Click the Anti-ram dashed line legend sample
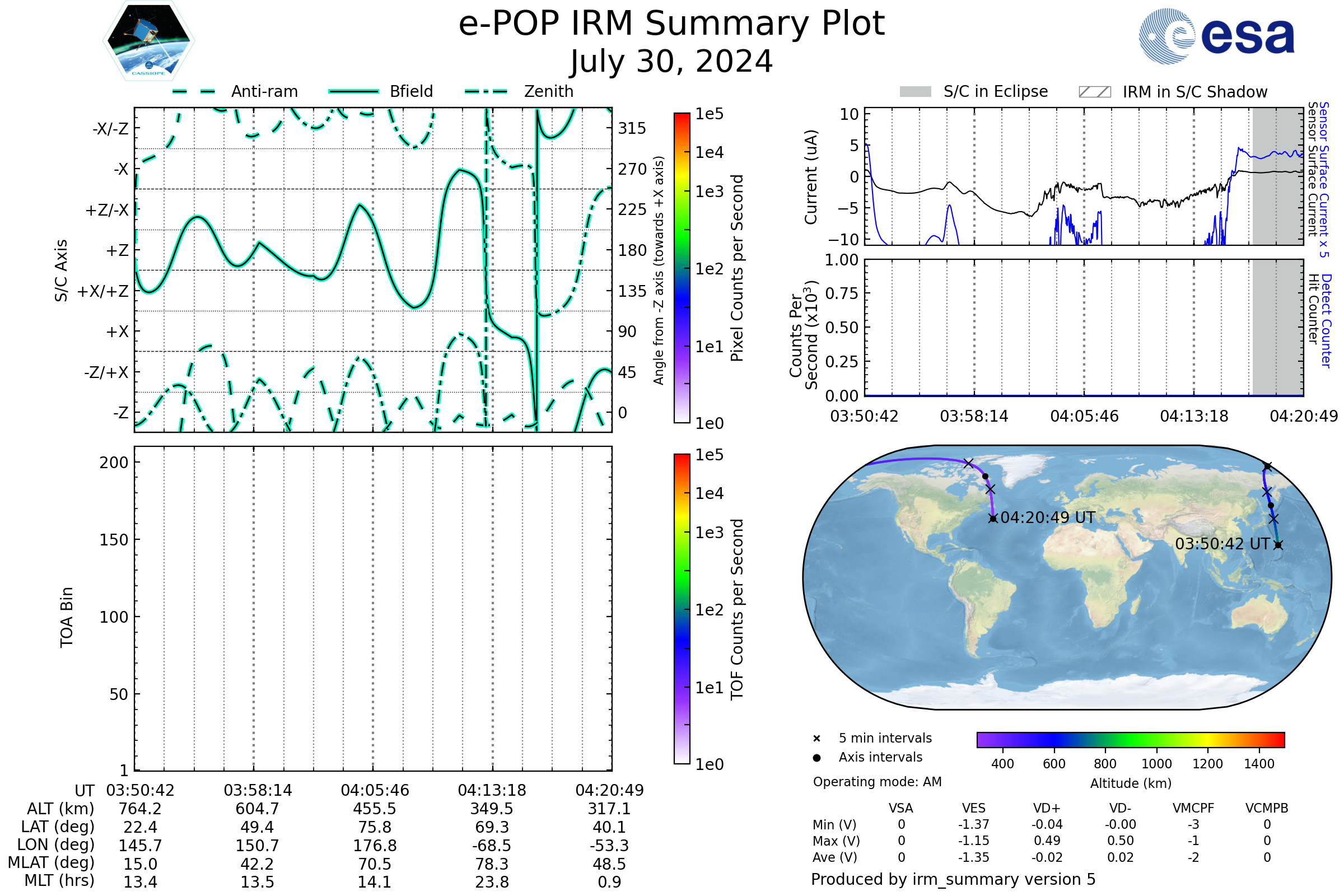Viewport: 1344px width, 896px height. (x=194, y=91)
